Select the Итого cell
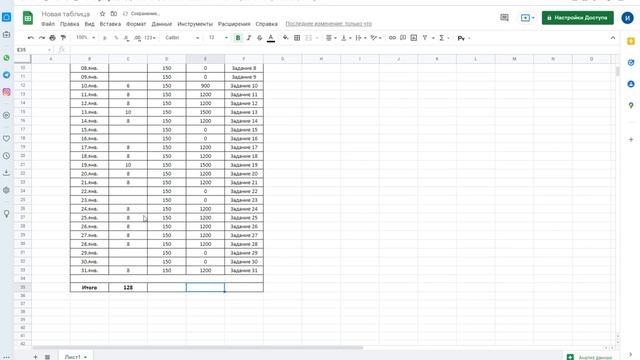The width and height of the screenshot is (640, 360). click(89, 288)
